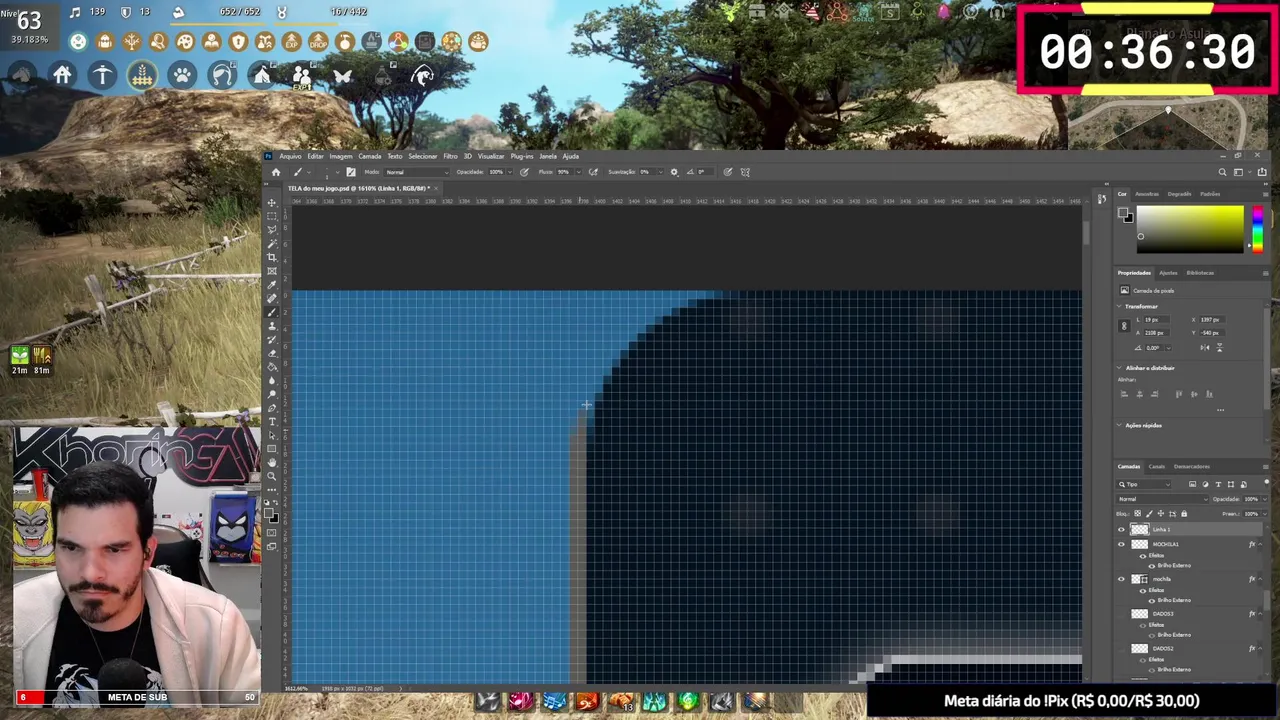This screenshot has height=720, width=1280.
Task: Switch to the Ajustes tab
Action: [x=1168, y=273]
